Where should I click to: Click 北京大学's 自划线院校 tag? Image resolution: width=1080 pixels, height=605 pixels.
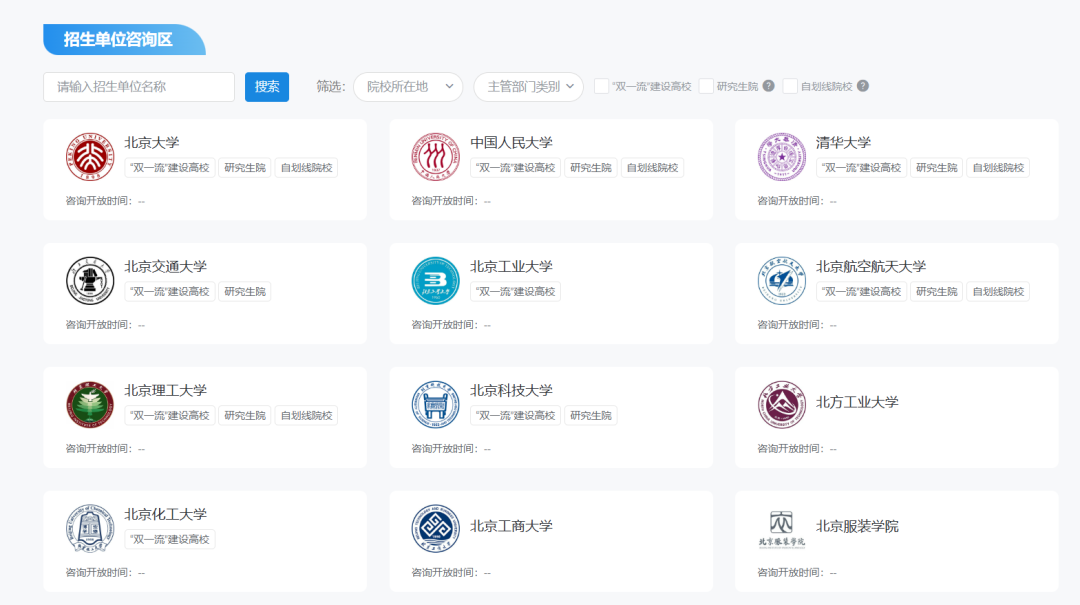point(307,167)
